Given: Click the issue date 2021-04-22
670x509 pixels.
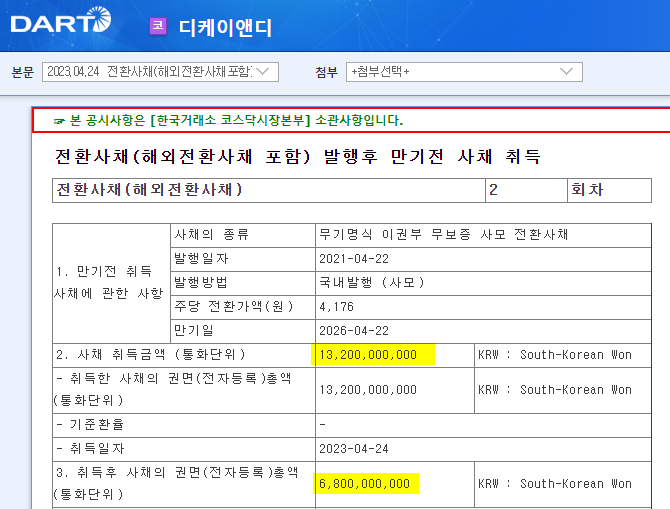Looking at the screenshot, I should click(x=354, y=259).
